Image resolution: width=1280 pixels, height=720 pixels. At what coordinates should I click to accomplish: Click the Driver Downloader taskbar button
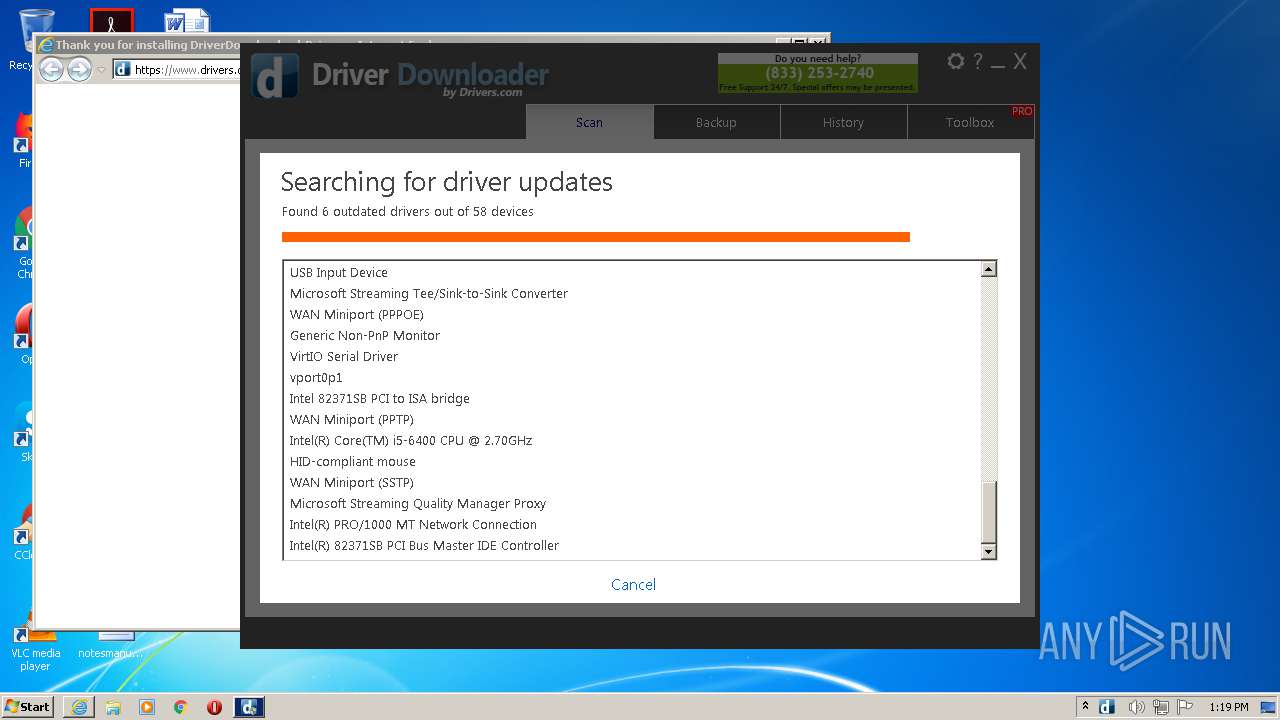(249, 707)
